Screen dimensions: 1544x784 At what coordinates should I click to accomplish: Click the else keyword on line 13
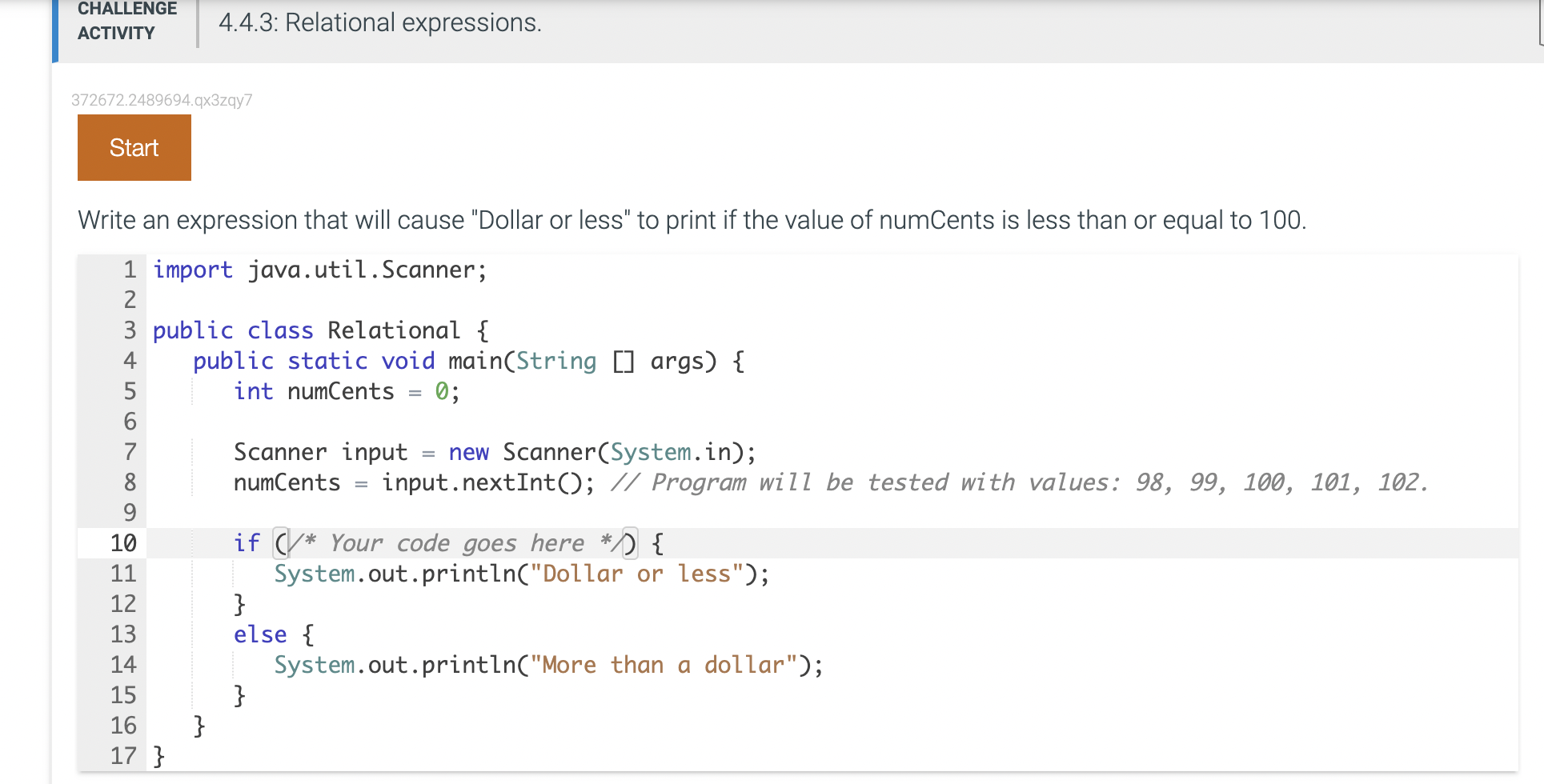click(260, 634)
